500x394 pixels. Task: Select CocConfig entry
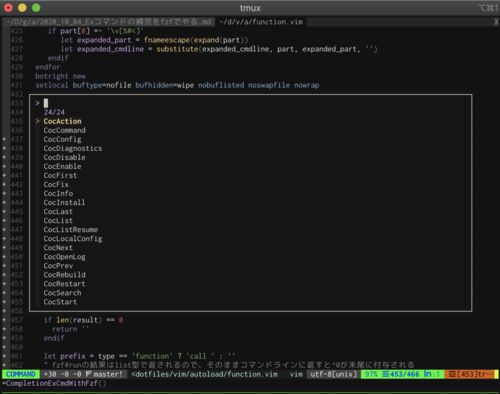pyautogui.click(x=62, y=139)
